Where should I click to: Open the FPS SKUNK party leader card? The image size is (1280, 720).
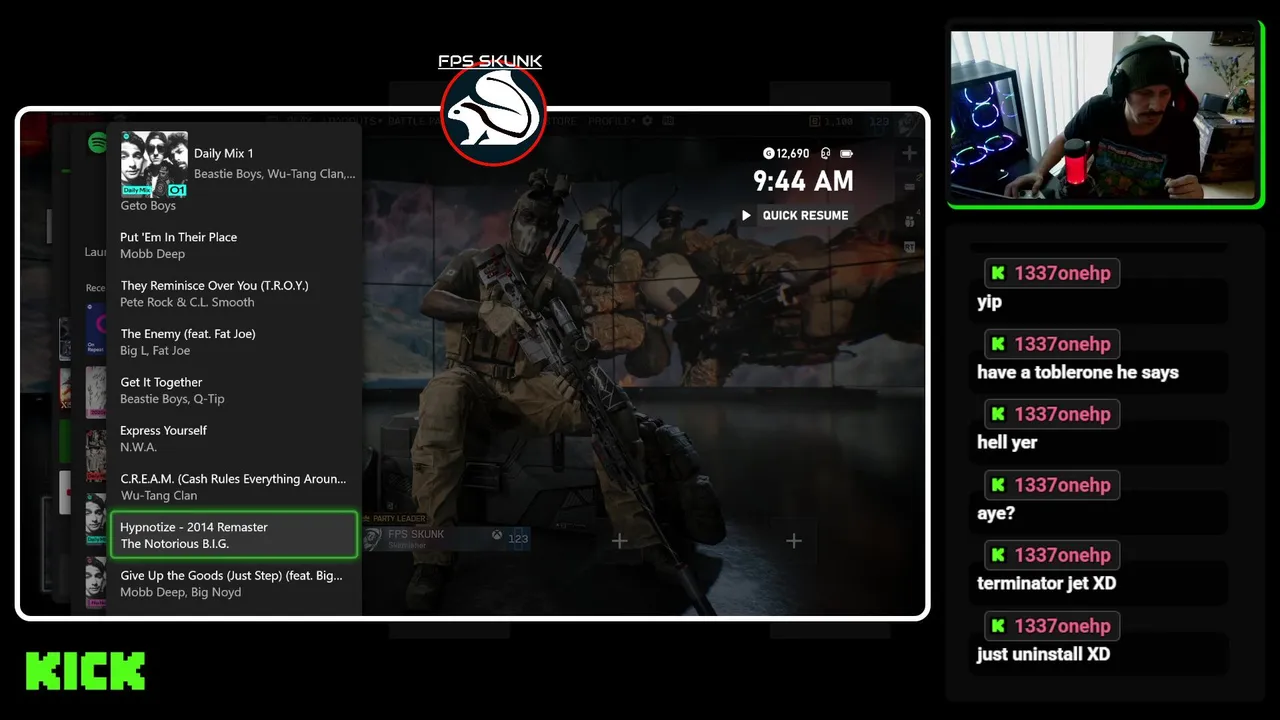point(446,538)
